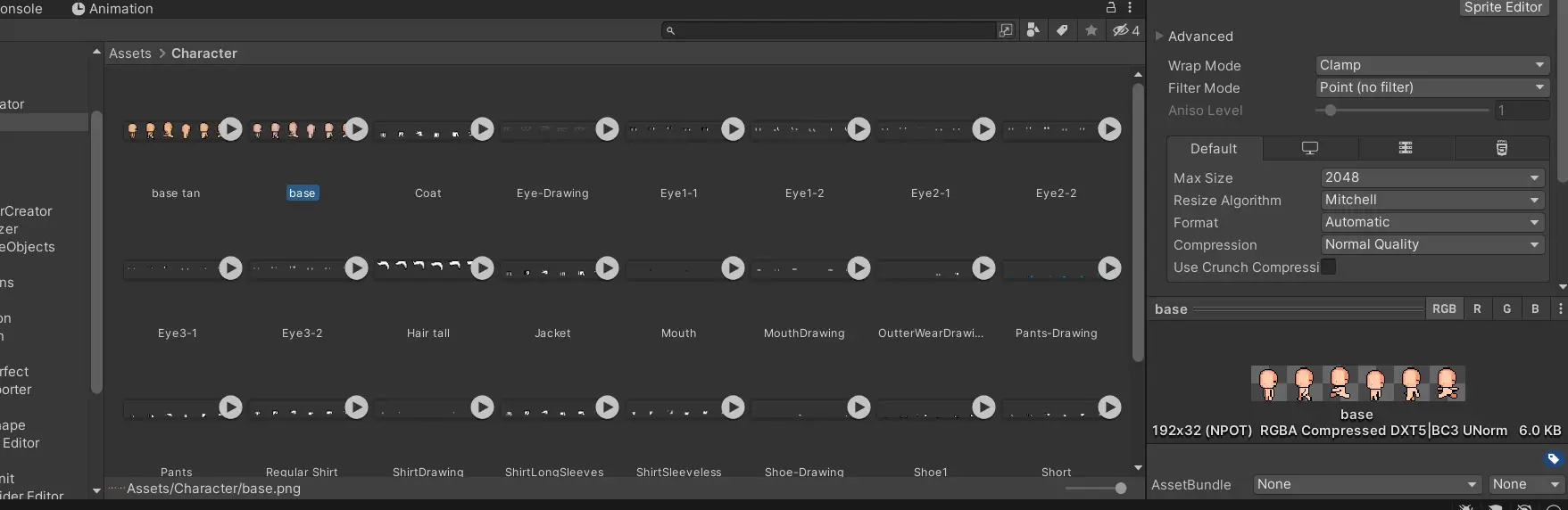The width and height of the screenshot is (1568, 510).
Task: Switch to the Animation tab
Action: [112, 9]
